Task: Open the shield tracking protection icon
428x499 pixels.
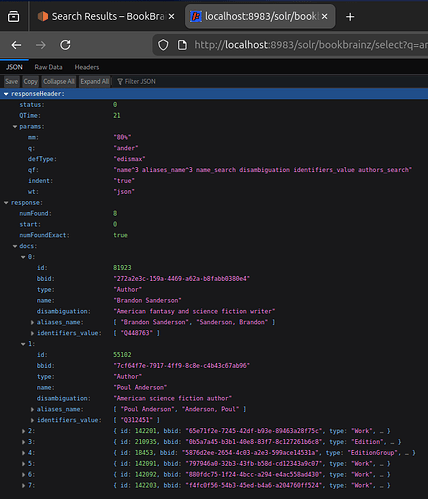Action: click(163, 45)
